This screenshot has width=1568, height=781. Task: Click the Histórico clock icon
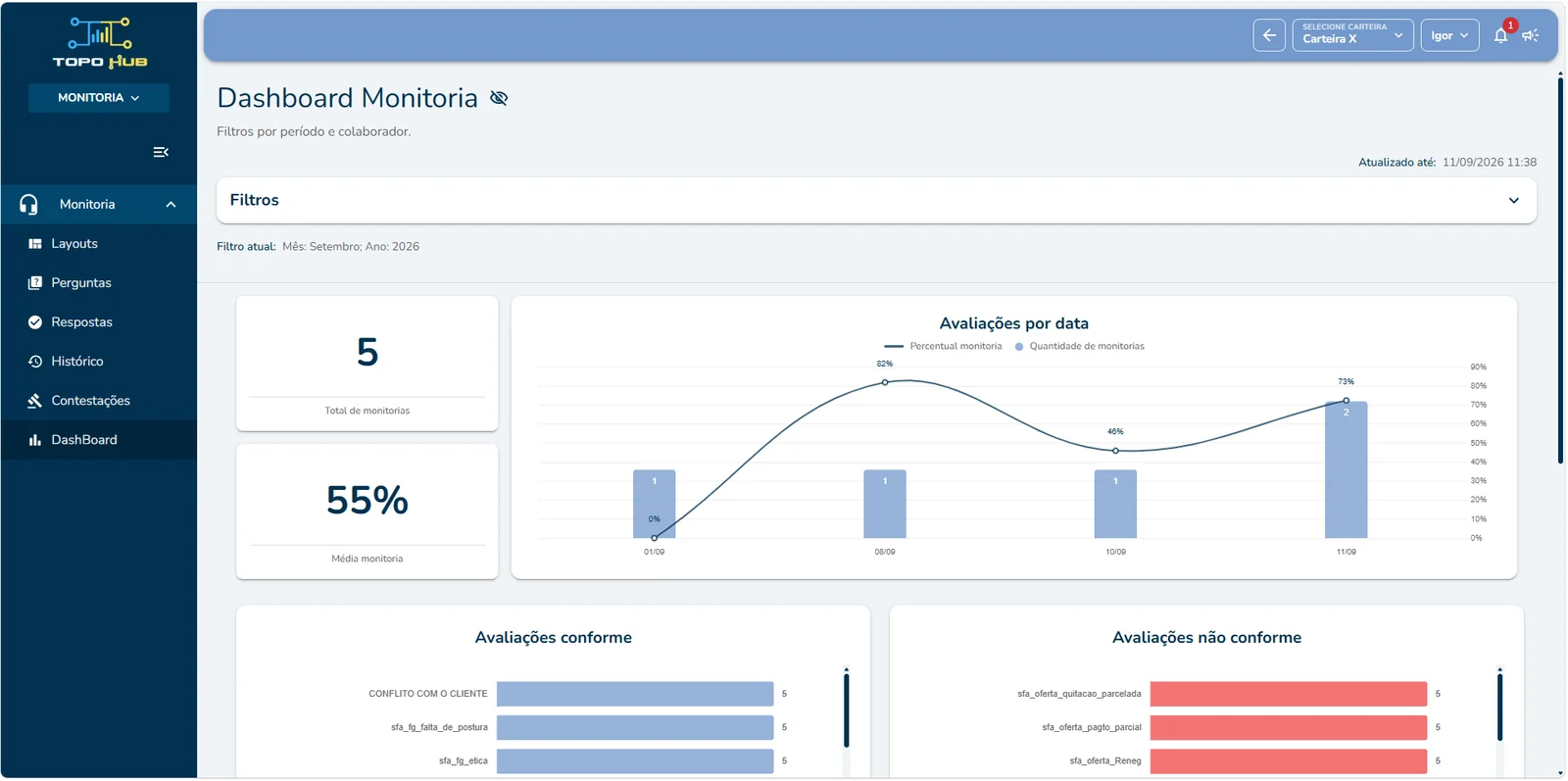point(35,362)
